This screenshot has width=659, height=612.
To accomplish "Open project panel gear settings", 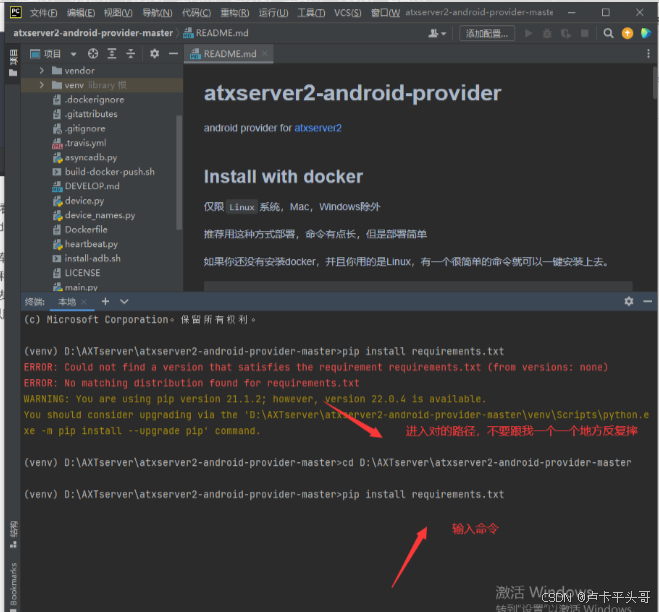I will tap(154, 53).
